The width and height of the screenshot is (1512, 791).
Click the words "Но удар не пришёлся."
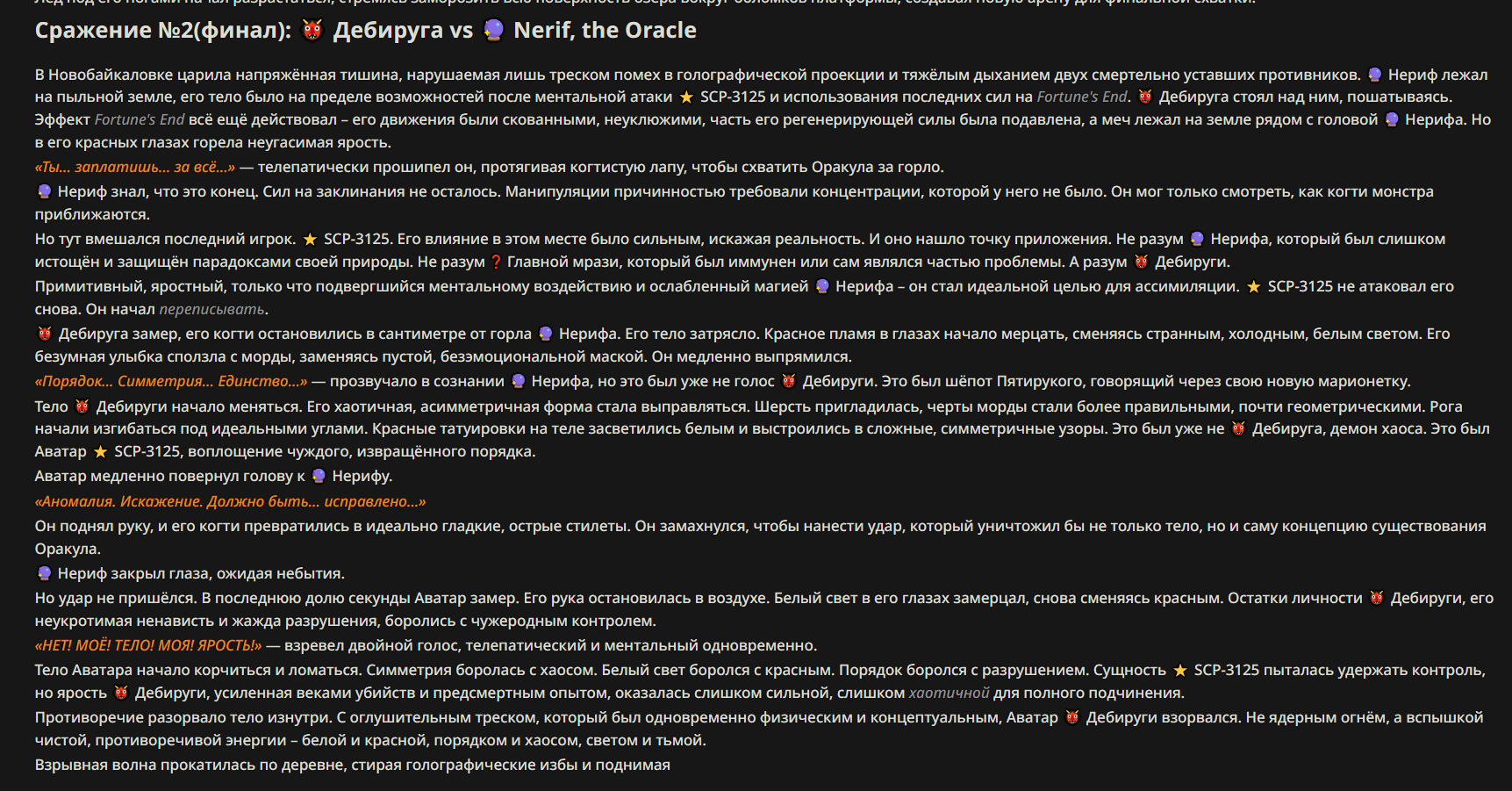pos(116,598)
